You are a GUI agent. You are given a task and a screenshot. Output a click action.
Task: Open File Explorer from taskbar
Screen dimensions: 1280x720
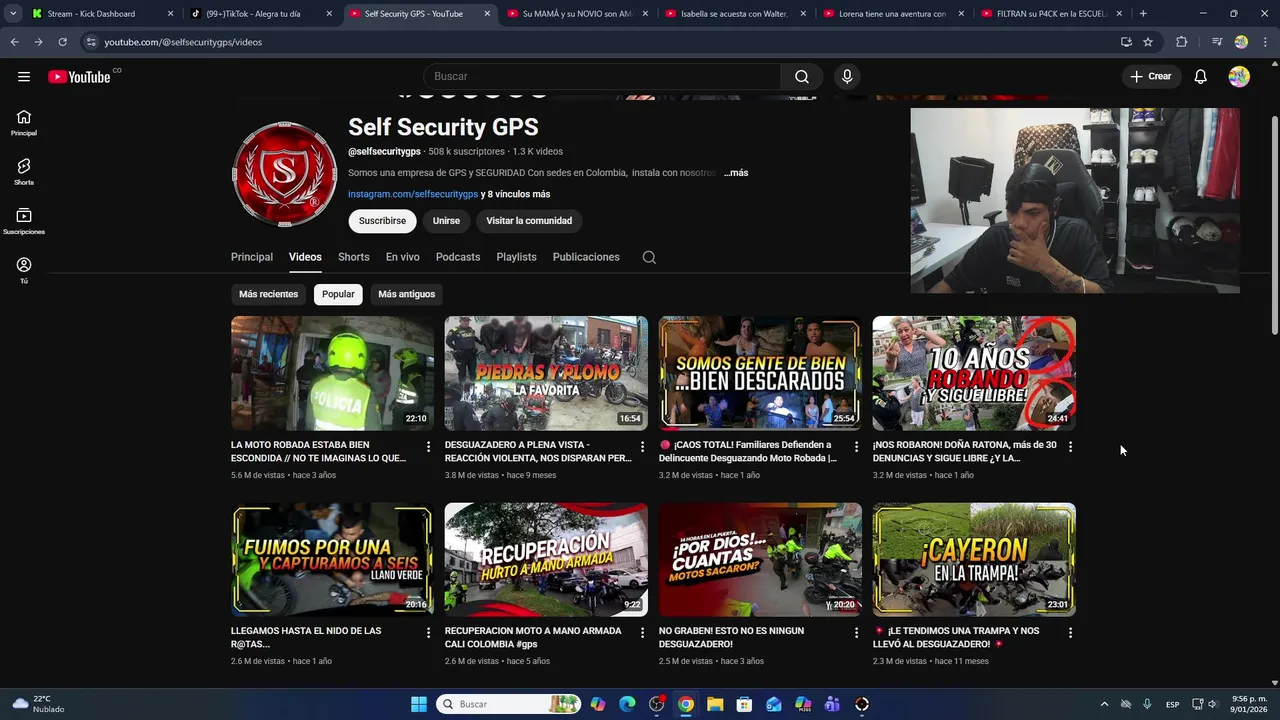(715, 704)
